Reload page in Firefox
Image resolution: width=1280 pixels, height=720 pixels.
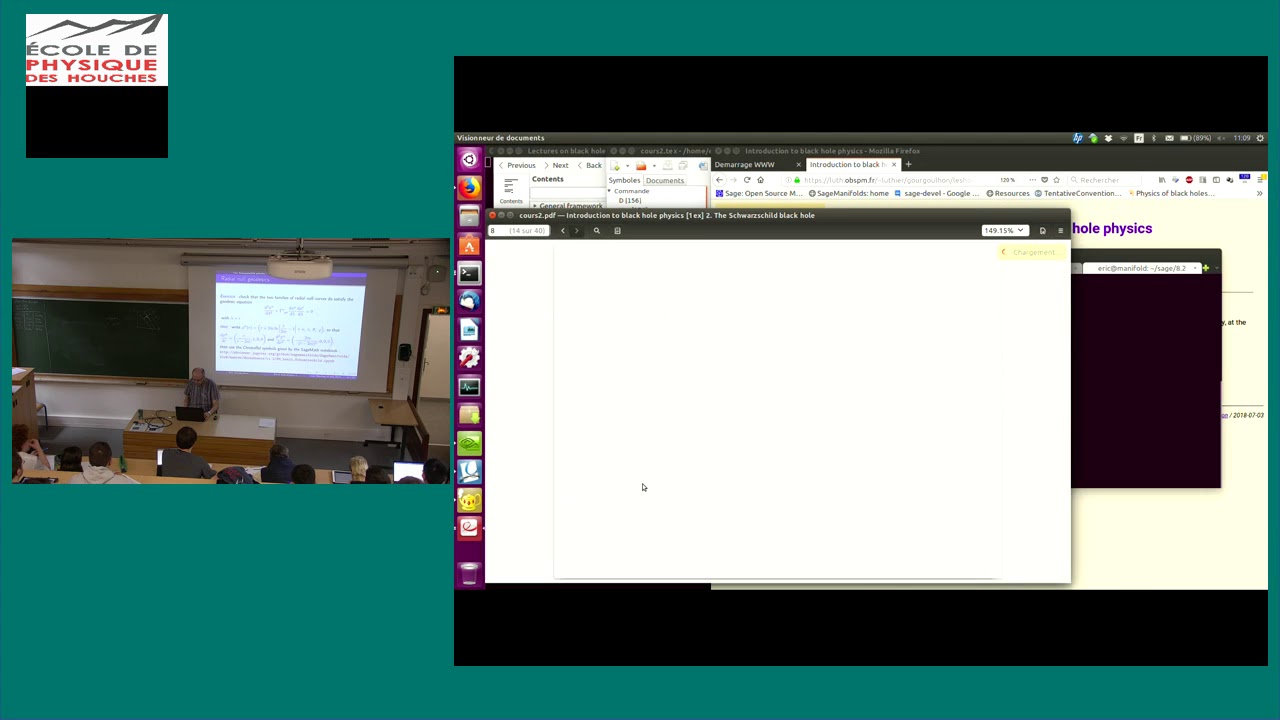point(746,180)
